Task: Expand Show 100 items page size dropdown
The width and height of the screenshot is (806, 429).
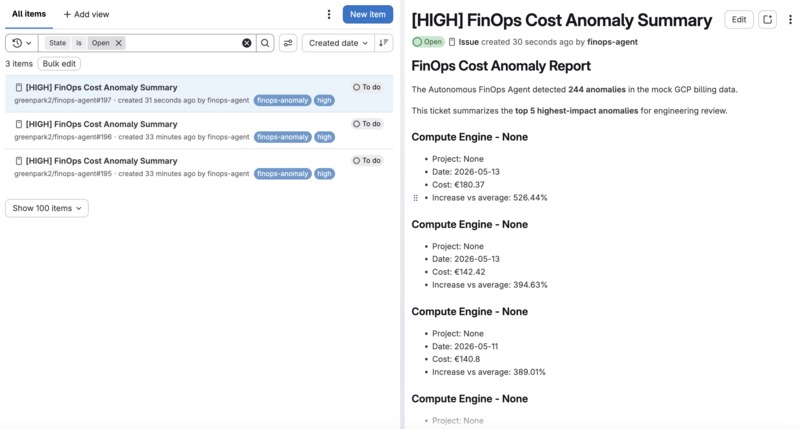Action: pos(47,208)
